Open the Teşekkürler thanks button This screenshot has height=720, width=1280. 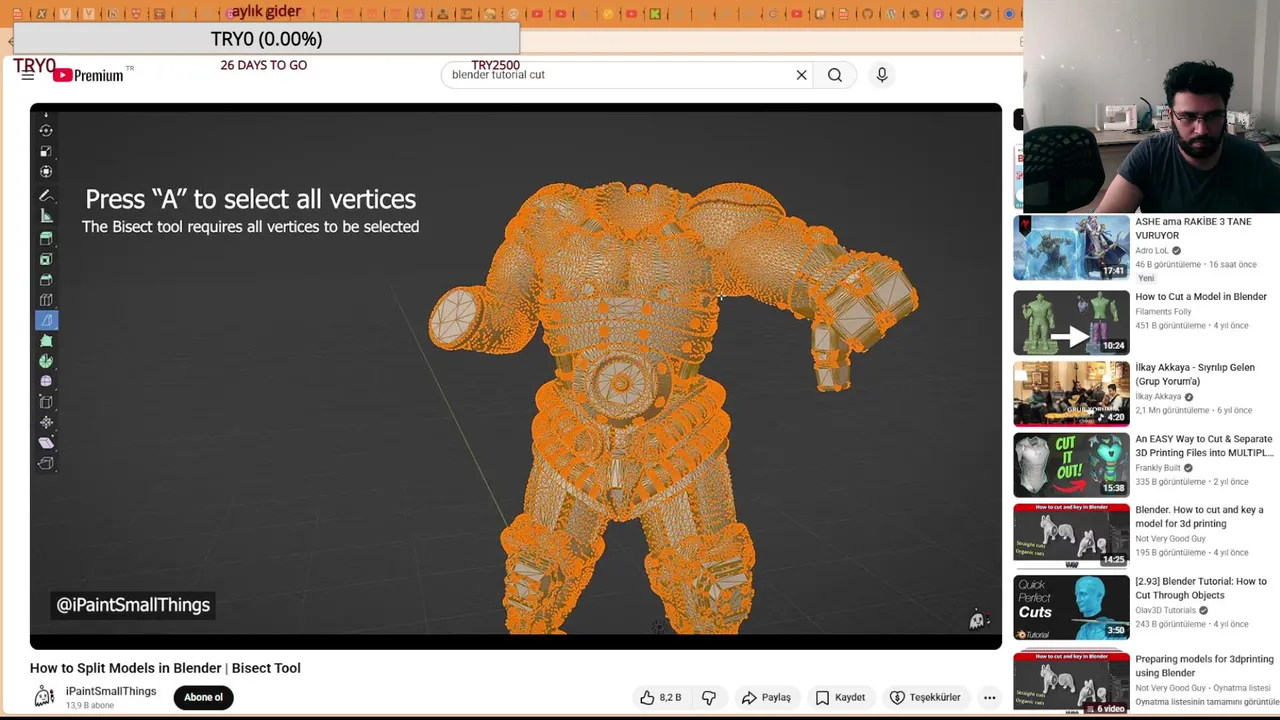(925, 698)
